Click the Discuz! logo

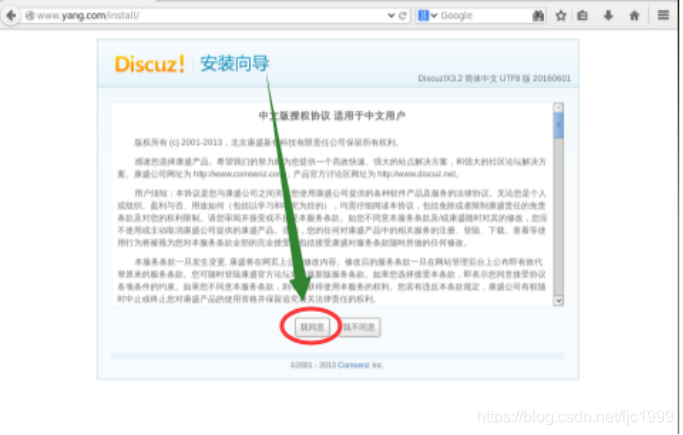(x=149, y=64)
